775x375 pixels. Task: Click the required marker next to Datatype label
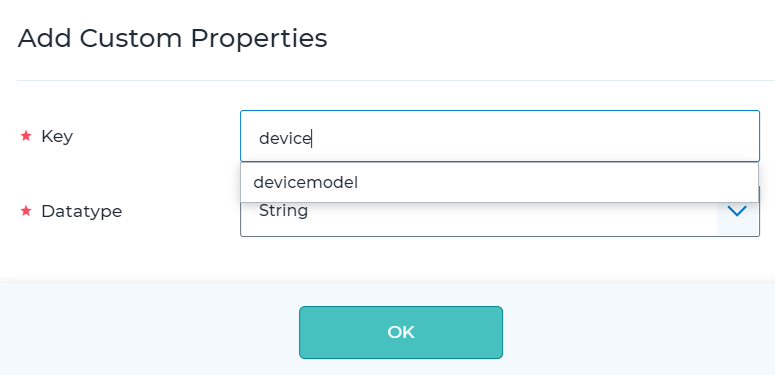tap(26, 211)
